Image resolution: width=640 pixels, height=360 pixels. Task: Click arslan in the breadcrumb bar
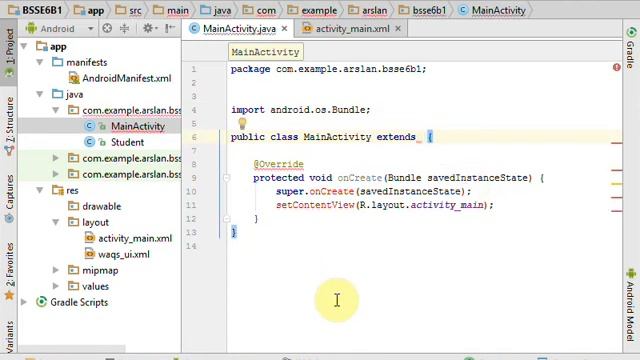[x=374, y=10]
